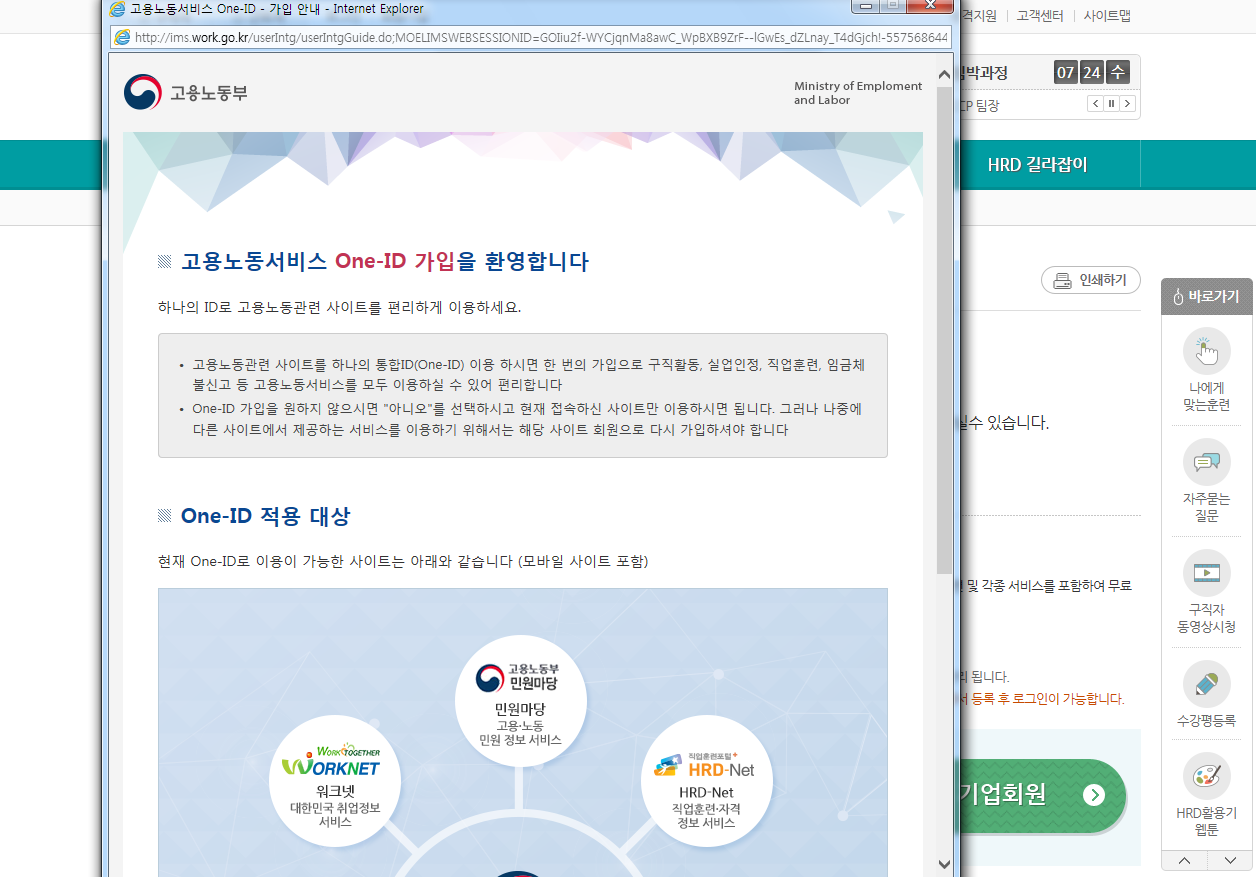The width and height of the screenshot is (1256, 877).
Task: Click the 고용노동부 logo text
Action: coord(208,93)
